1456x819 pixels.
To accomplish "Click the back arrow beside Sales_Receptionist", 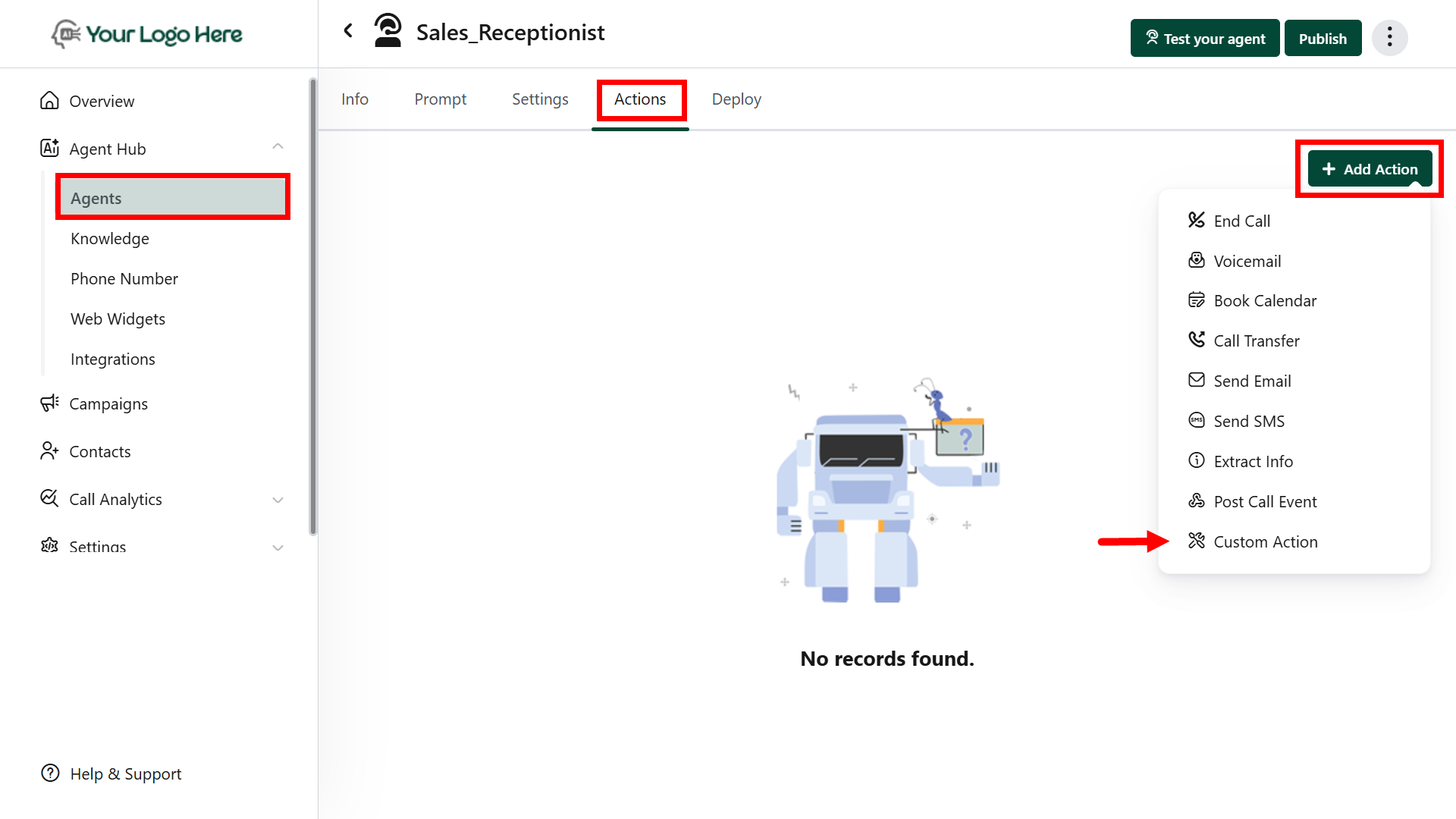I will 348,31.
